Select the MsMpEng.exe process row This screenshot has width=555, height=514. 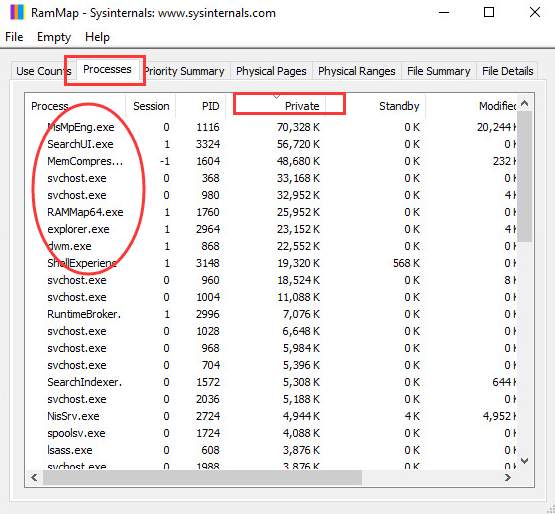pos(271,127)
